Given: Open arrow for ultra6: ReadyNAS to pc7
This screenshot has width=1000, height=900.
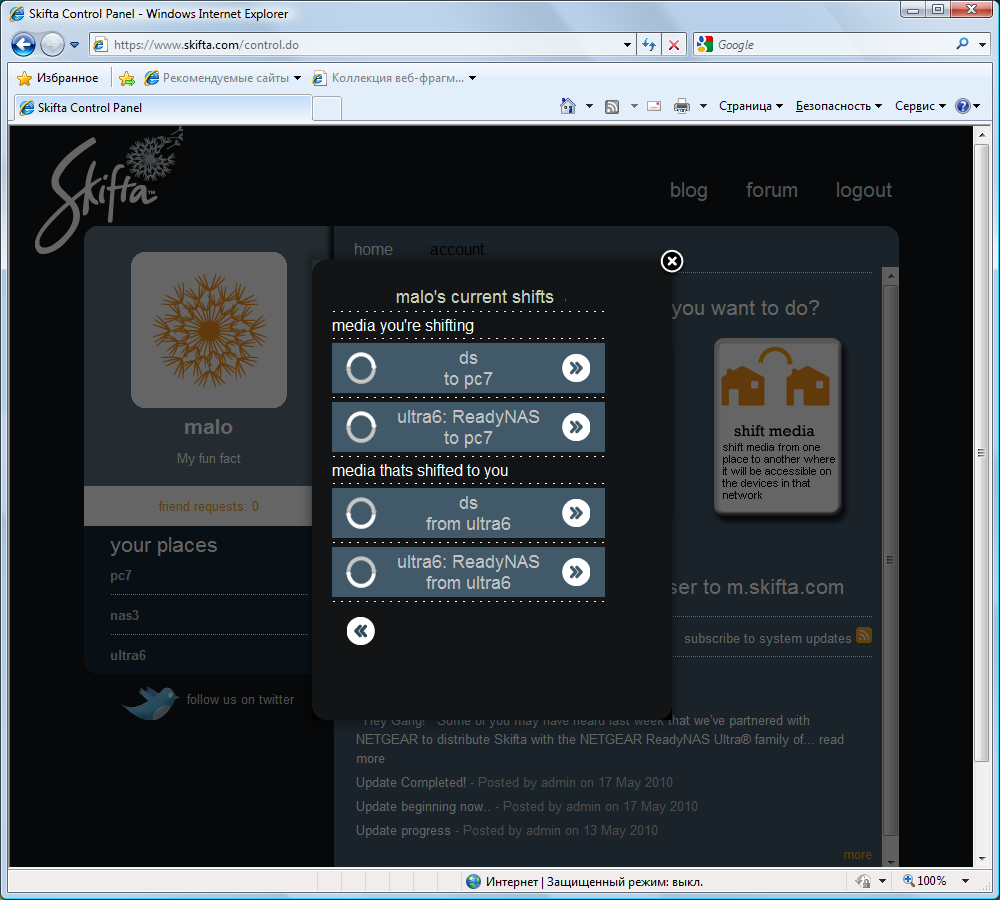Looking at the screenshot, I should (x=576, y=427).
